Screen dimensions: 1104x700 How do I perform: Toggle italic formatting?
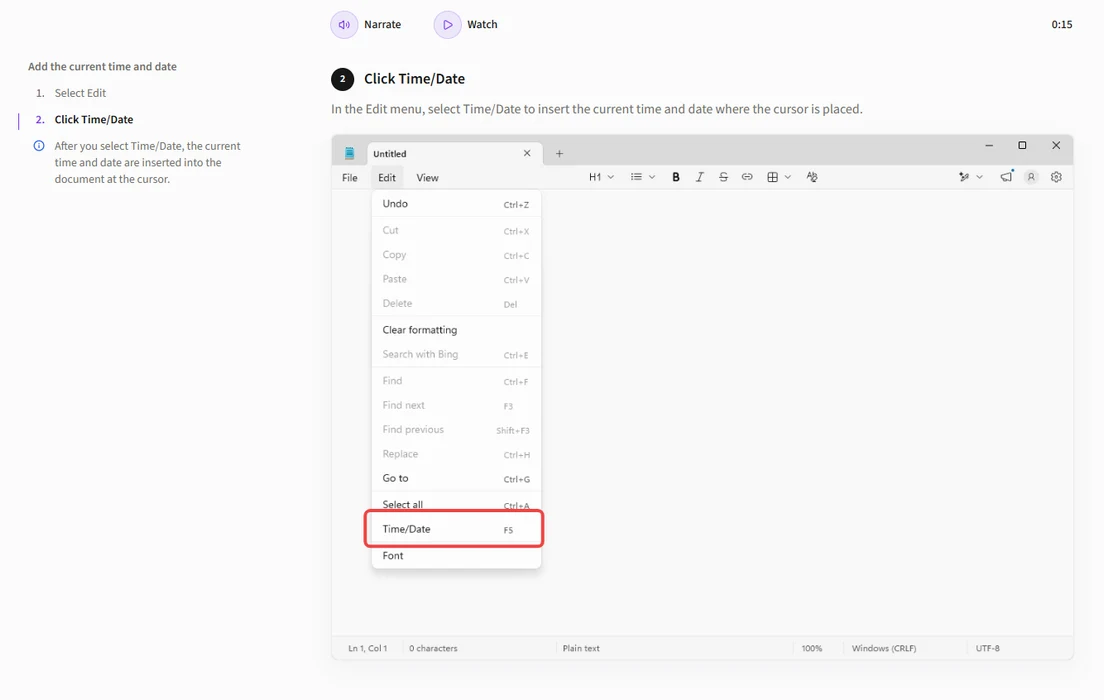point(699,177)
